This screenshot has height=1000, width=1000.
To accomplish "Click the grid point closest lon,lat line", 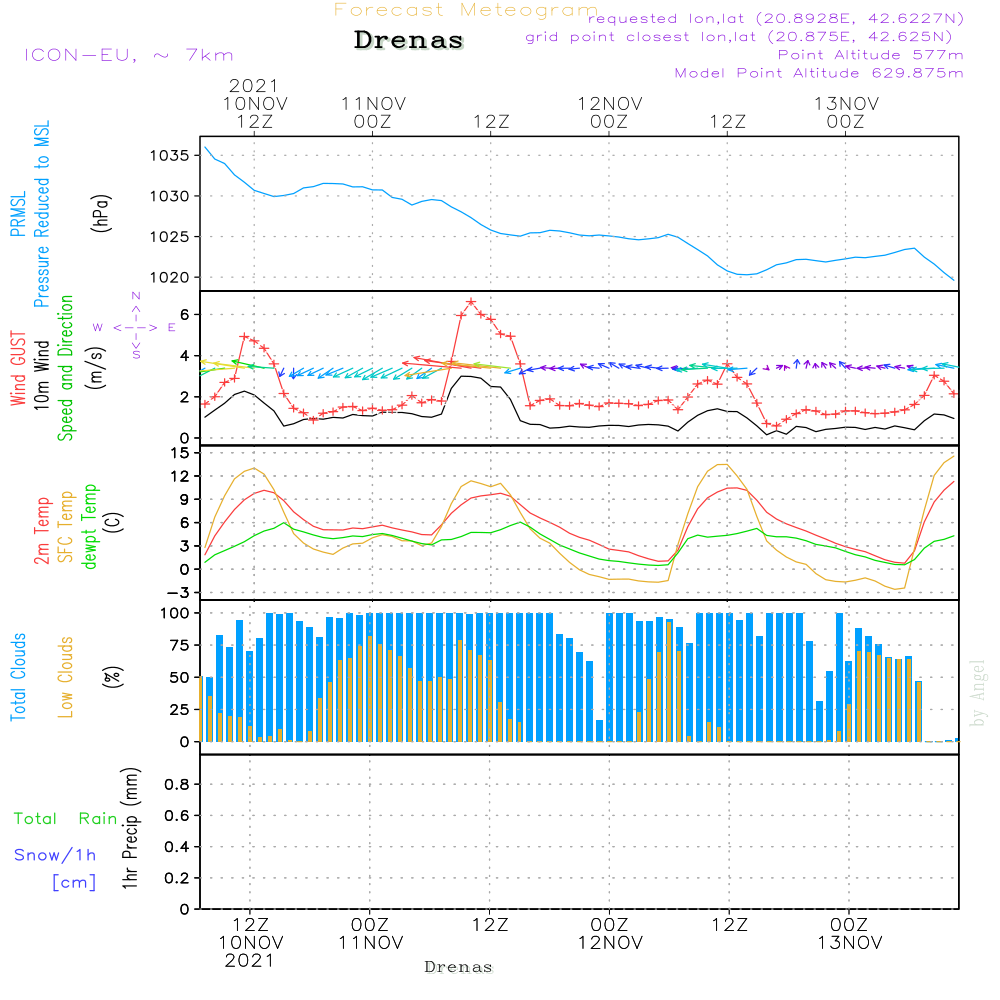I will (x=739, y=36).
